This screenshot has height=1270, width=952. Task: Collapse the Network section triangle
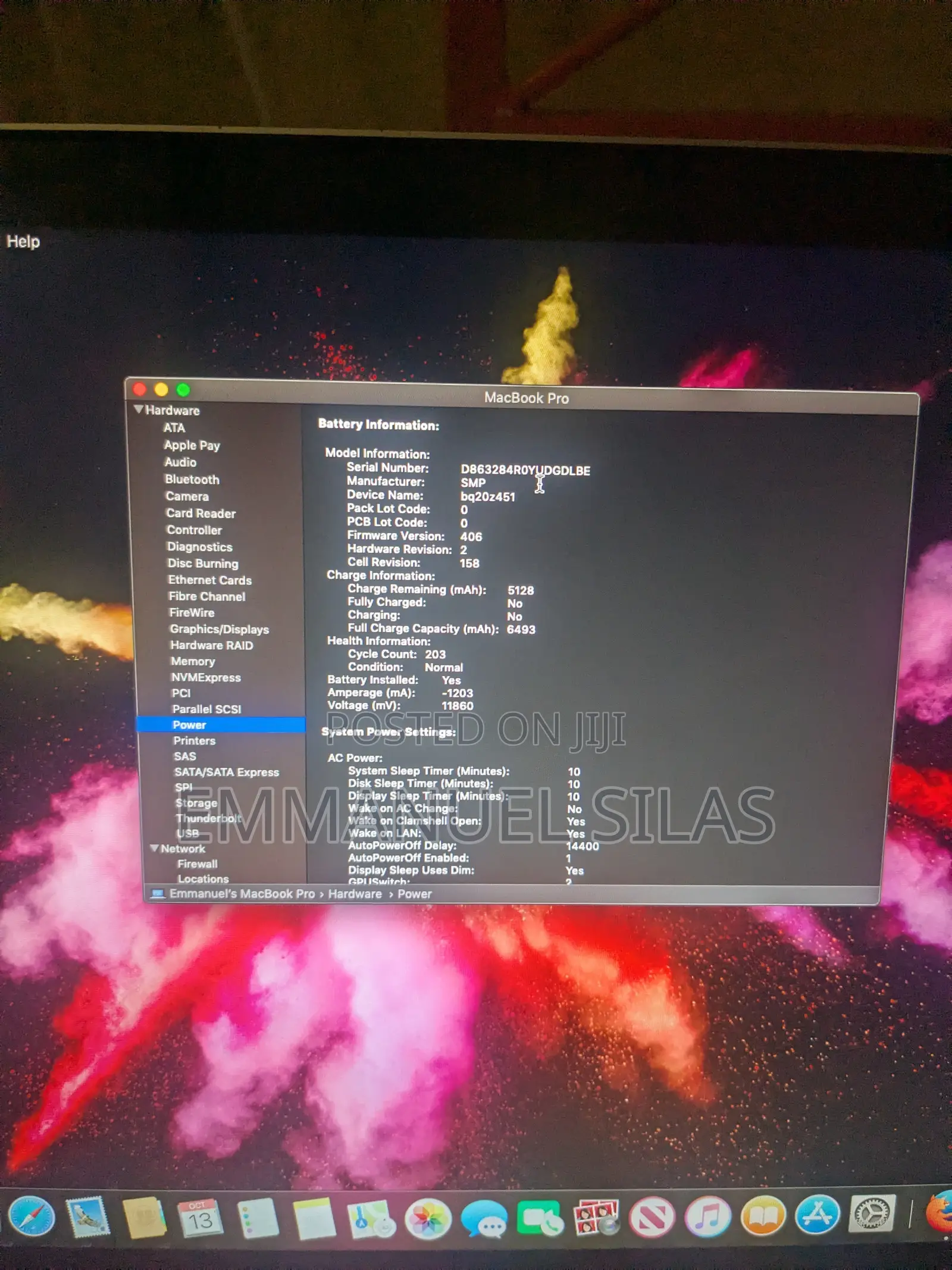pos(154,848)
